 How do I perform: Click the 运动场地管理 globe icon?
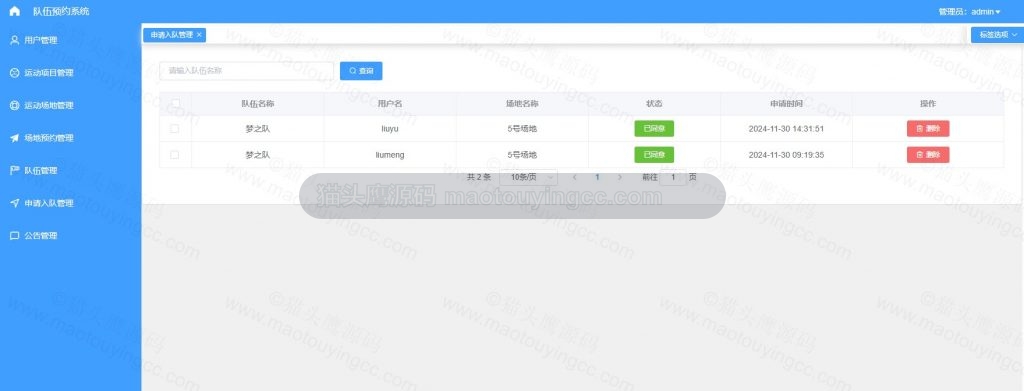point(14,105)
